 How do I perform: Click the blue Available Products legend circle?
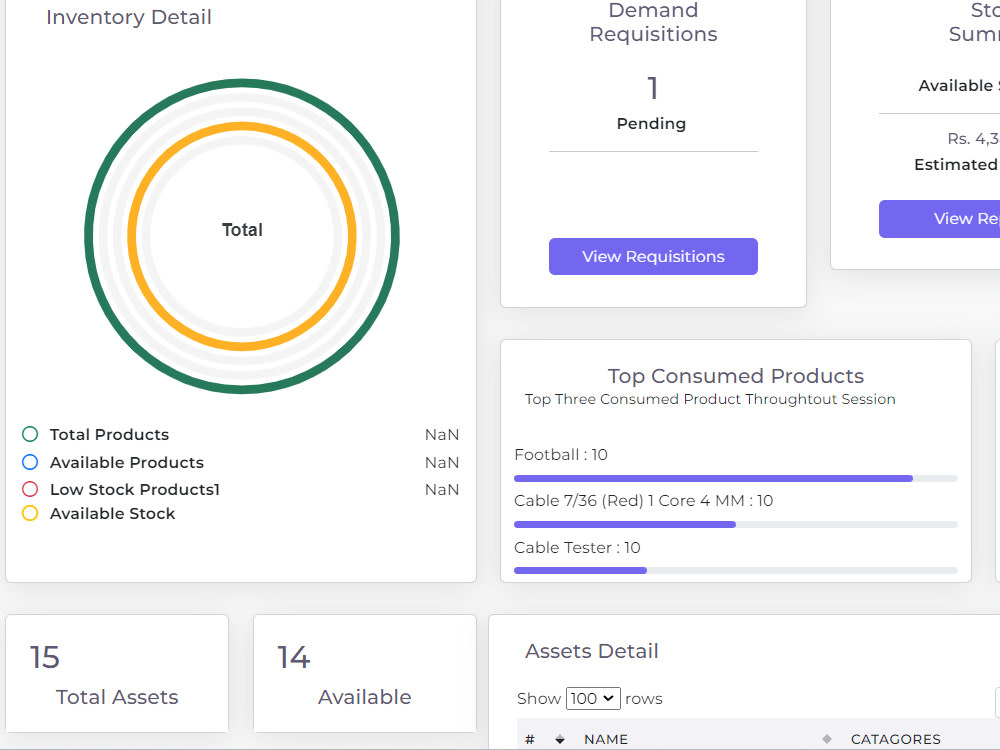[30, 462]
